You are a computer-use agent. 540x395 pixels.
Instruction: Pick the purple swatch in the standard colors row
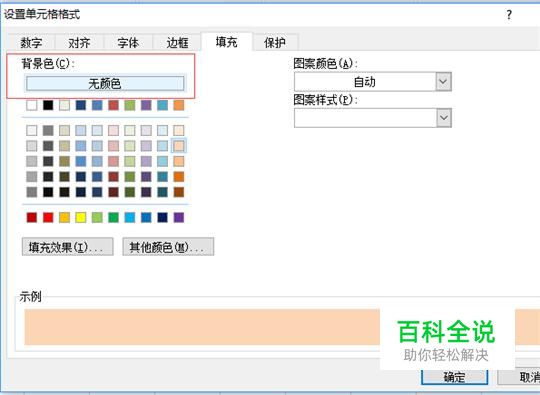(x=179, y=217)
